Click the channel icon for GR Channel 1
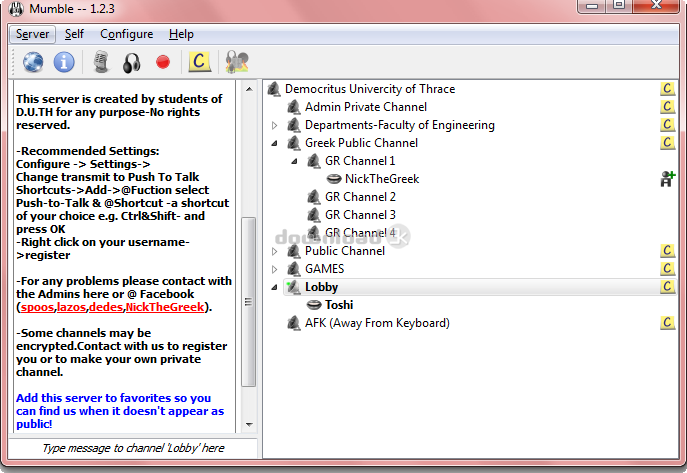 (313, 161)
